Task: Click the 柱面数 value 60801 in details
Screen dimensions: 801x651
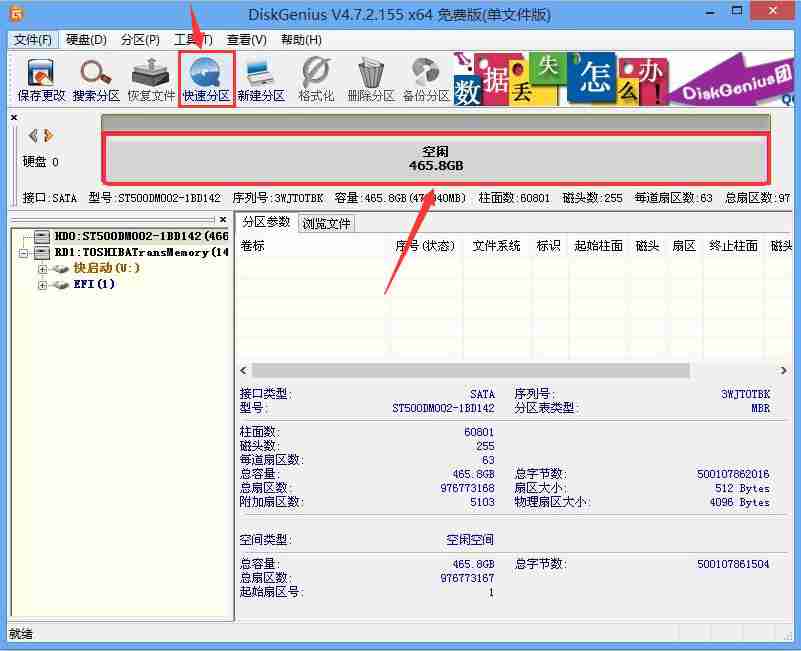Action: (479, 432)
